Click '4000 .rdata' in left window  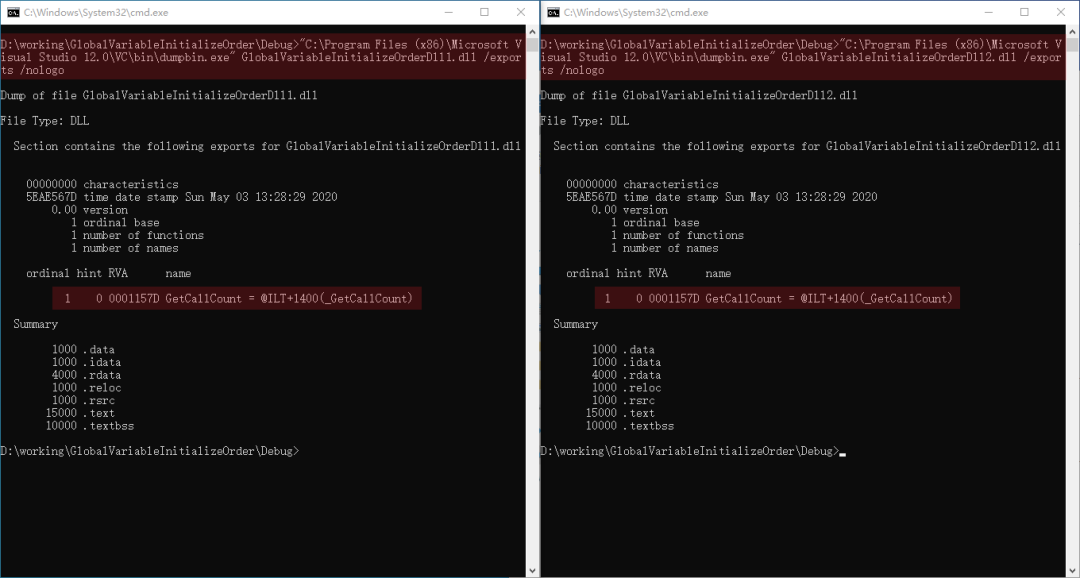coord(87,375)
